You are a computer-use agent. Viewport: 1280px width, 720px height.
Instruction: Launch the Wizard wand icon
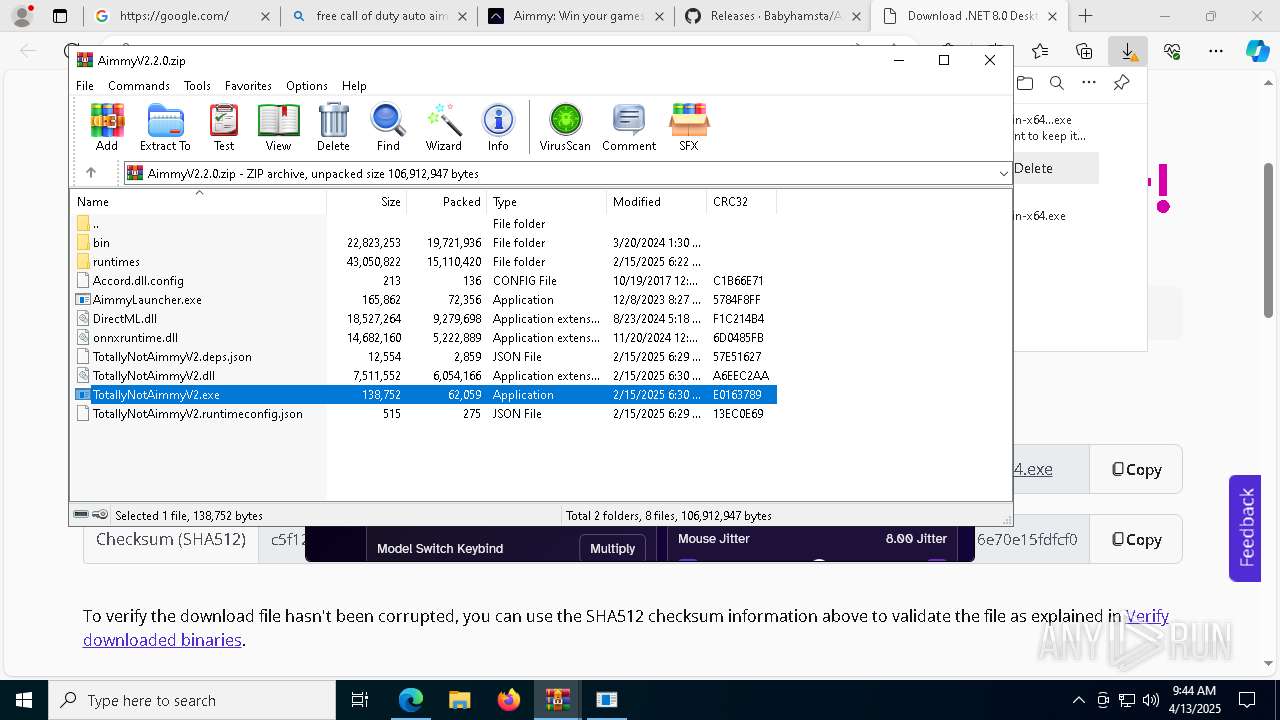click(x=443, y=128)
